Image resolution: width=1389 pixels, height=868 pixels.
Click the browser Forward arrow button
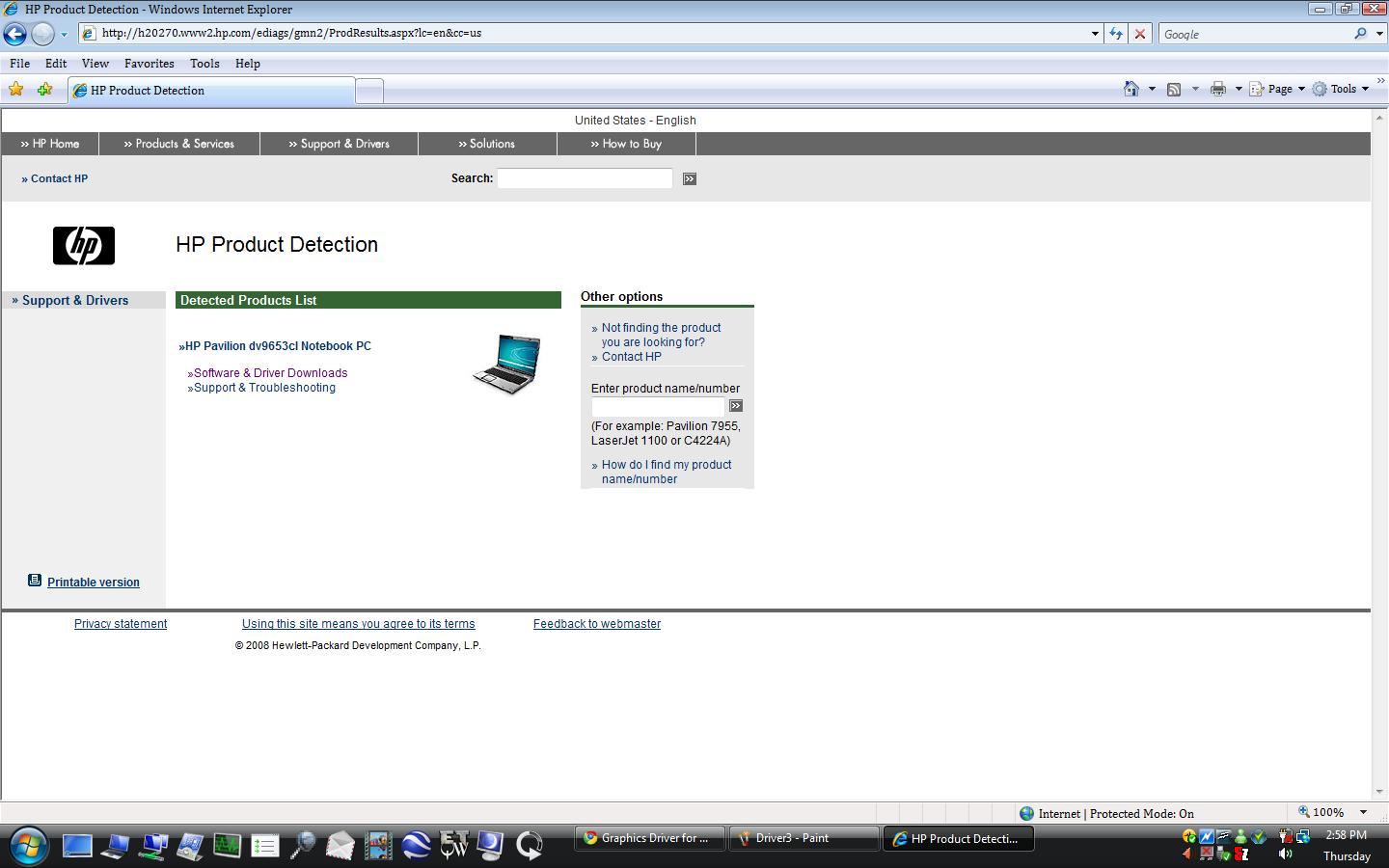42,34
